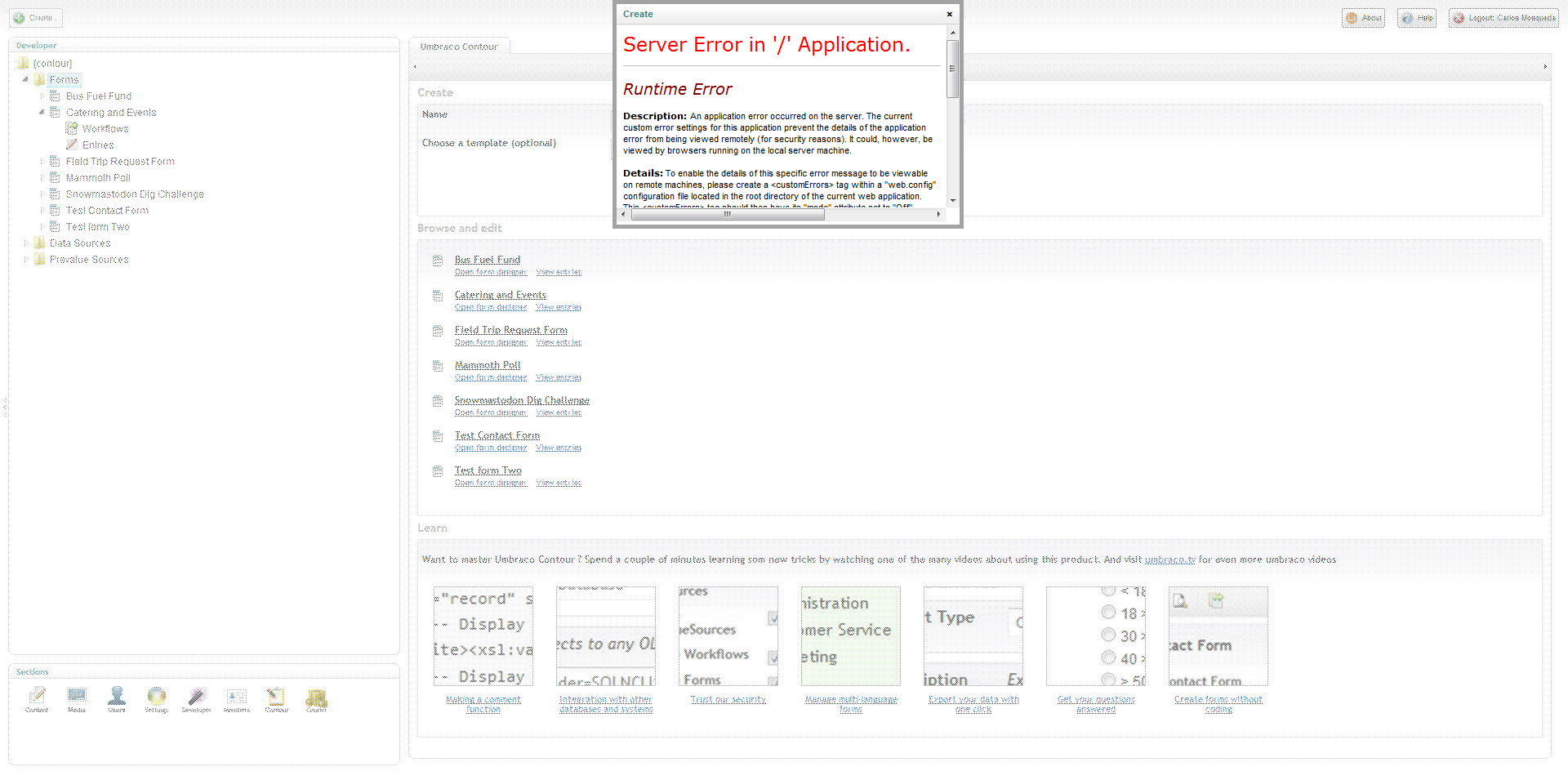Open the Courier section icon
Image resolution: width=1568 pixels, height=780 pixels.
pos(316,698)
